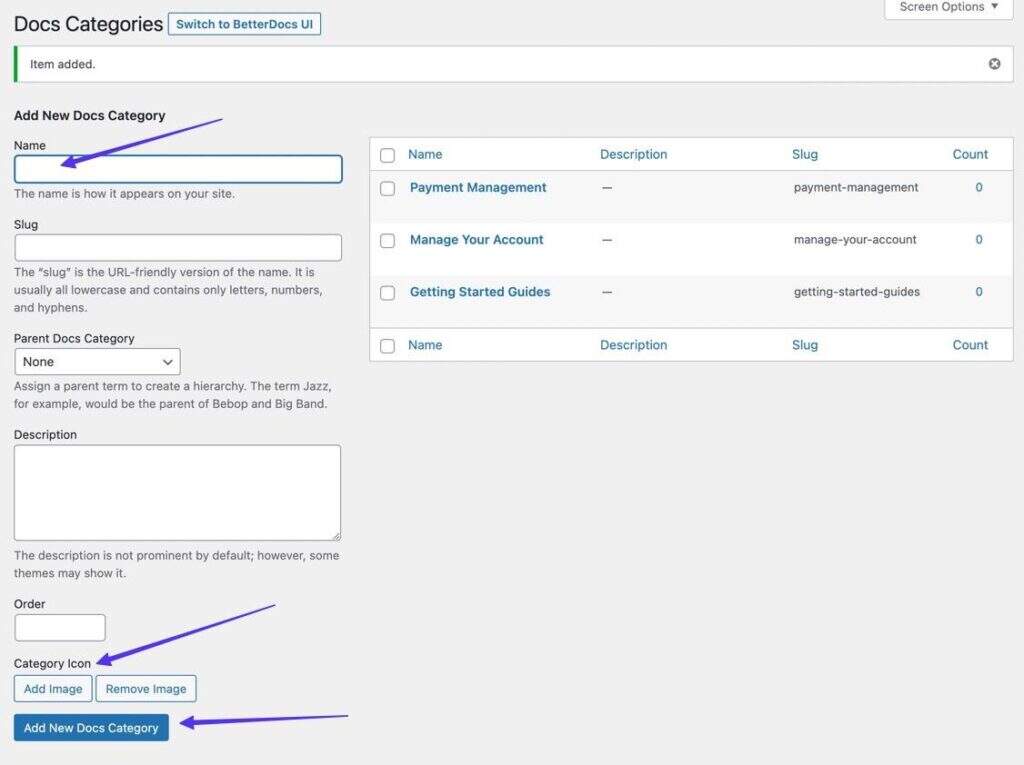Viewport: 1024px width, 765px height.
Task: Open the Payment Management category link
Action: [478, 188]
